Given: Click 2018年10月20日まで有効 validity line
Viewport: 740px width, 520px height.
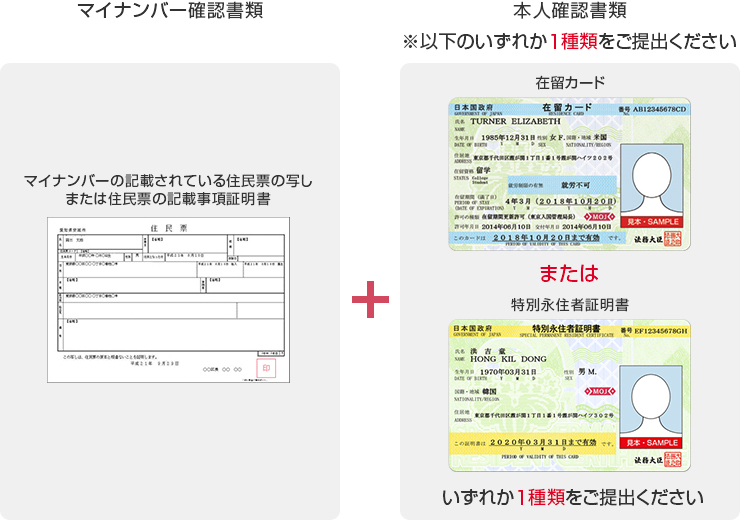Looking at the screenshot, I should click(x=546, y=238).
